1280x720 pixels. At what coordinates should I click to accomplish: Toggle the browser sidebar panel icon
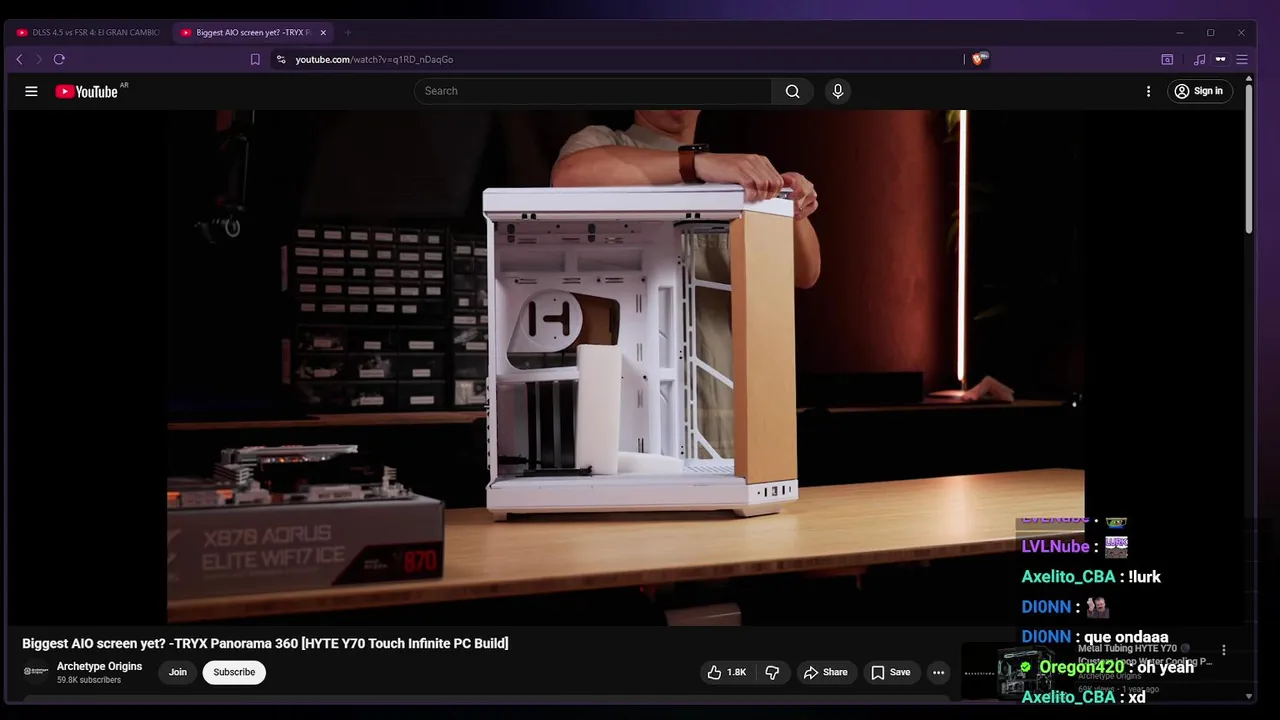pyautogui.click(x=1167, y=59)
